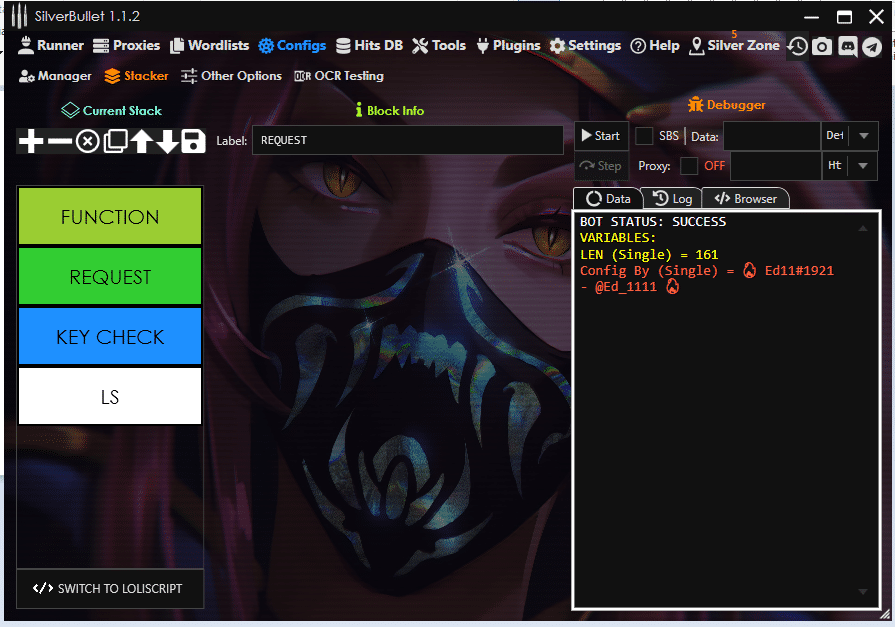Open the Configs section

[x=292, y=46]
